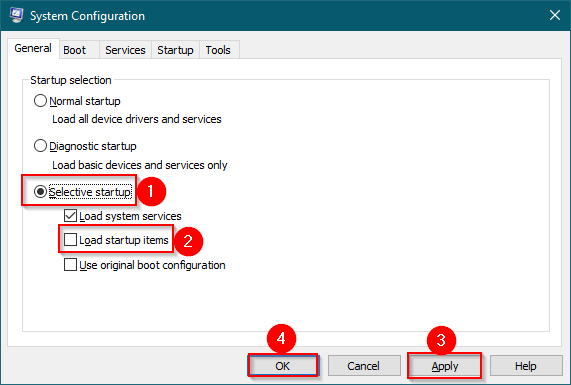571x385 pixels.
Task: Enable the Load startup items checkbox
Action: click(70, 240)
